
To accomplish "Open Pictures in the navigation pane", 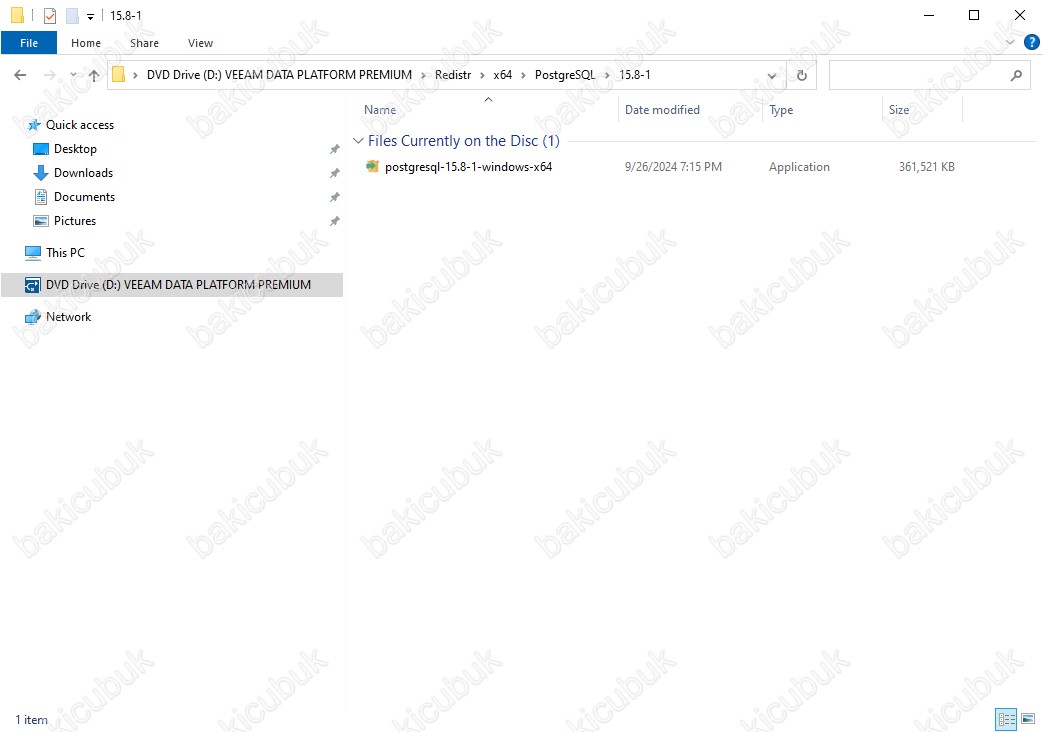I will [75, 220].
